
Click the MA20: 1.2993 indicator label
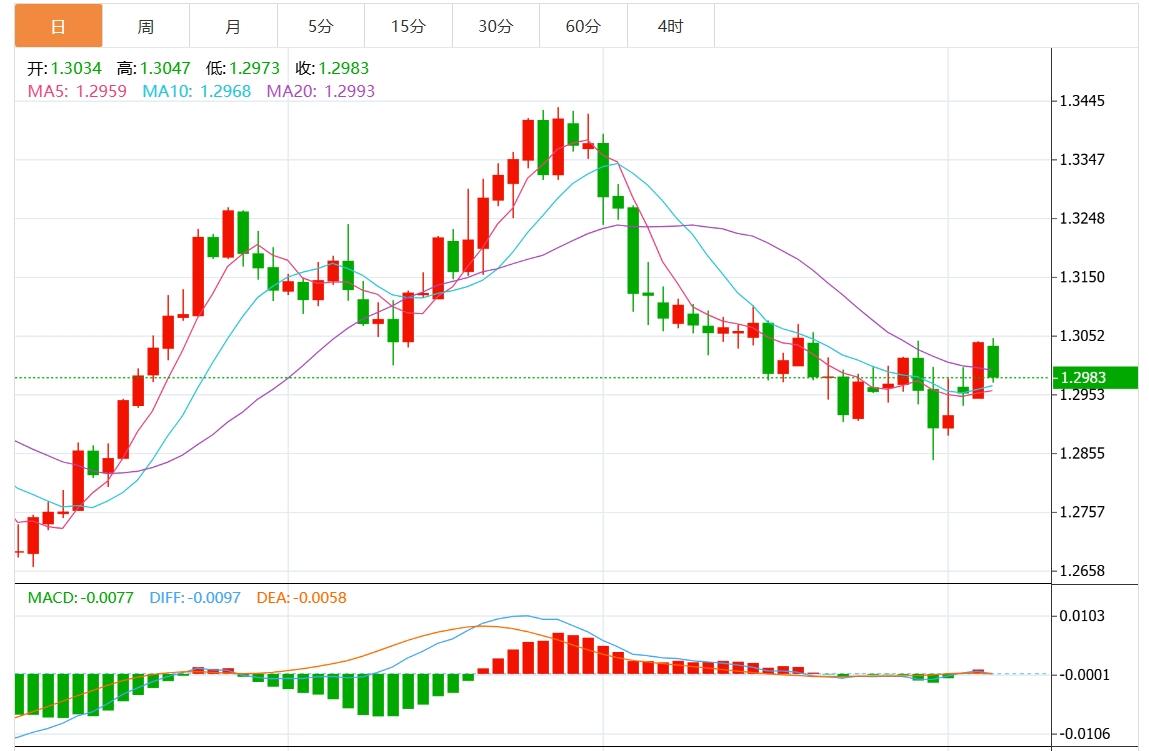click(320, 91)
